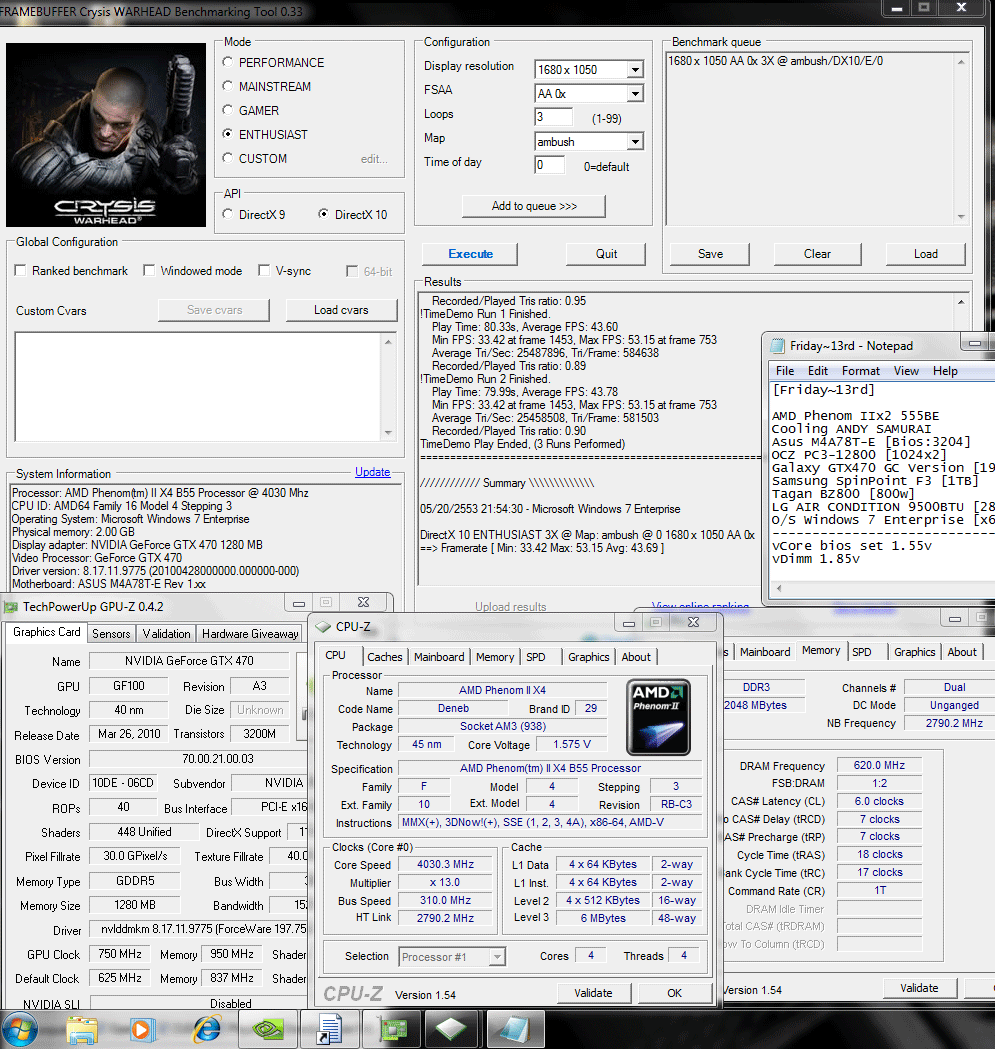Launch Windows Media Player from the taskbar
This screenshot has width=995, height=1049.
[x=141, y=1030]
